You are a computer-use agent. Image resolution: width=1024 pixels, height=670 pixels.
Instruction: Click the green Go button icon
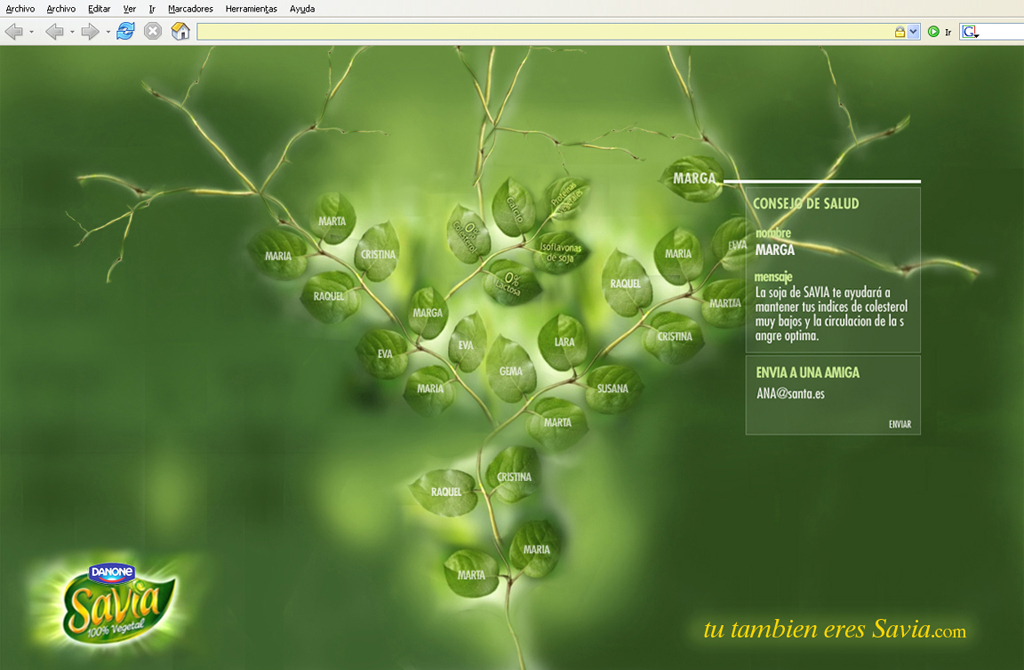click(933, 32)
